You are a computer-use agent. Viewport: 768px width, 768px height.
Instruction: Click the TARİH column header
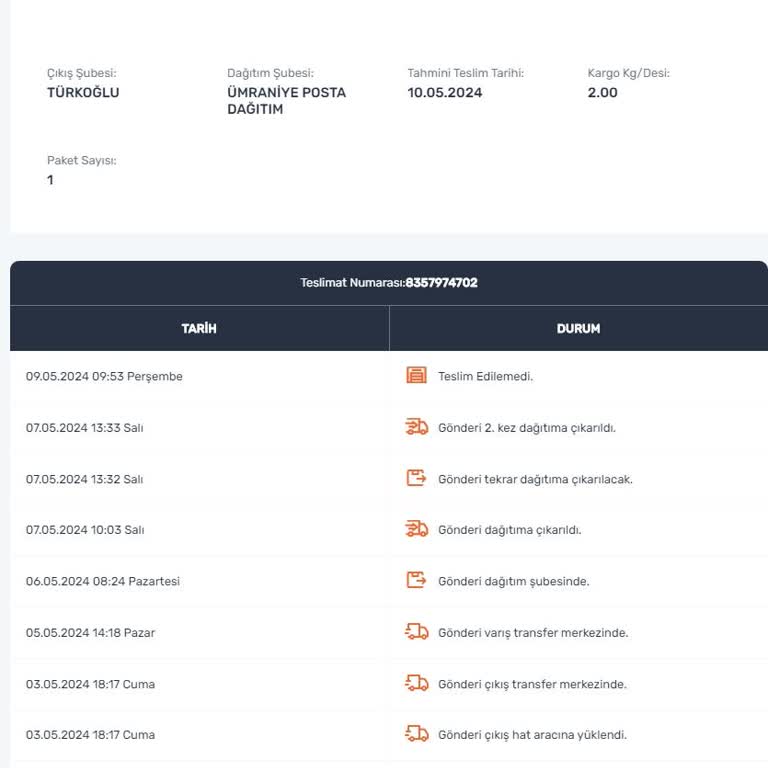[x=199, y=328]
